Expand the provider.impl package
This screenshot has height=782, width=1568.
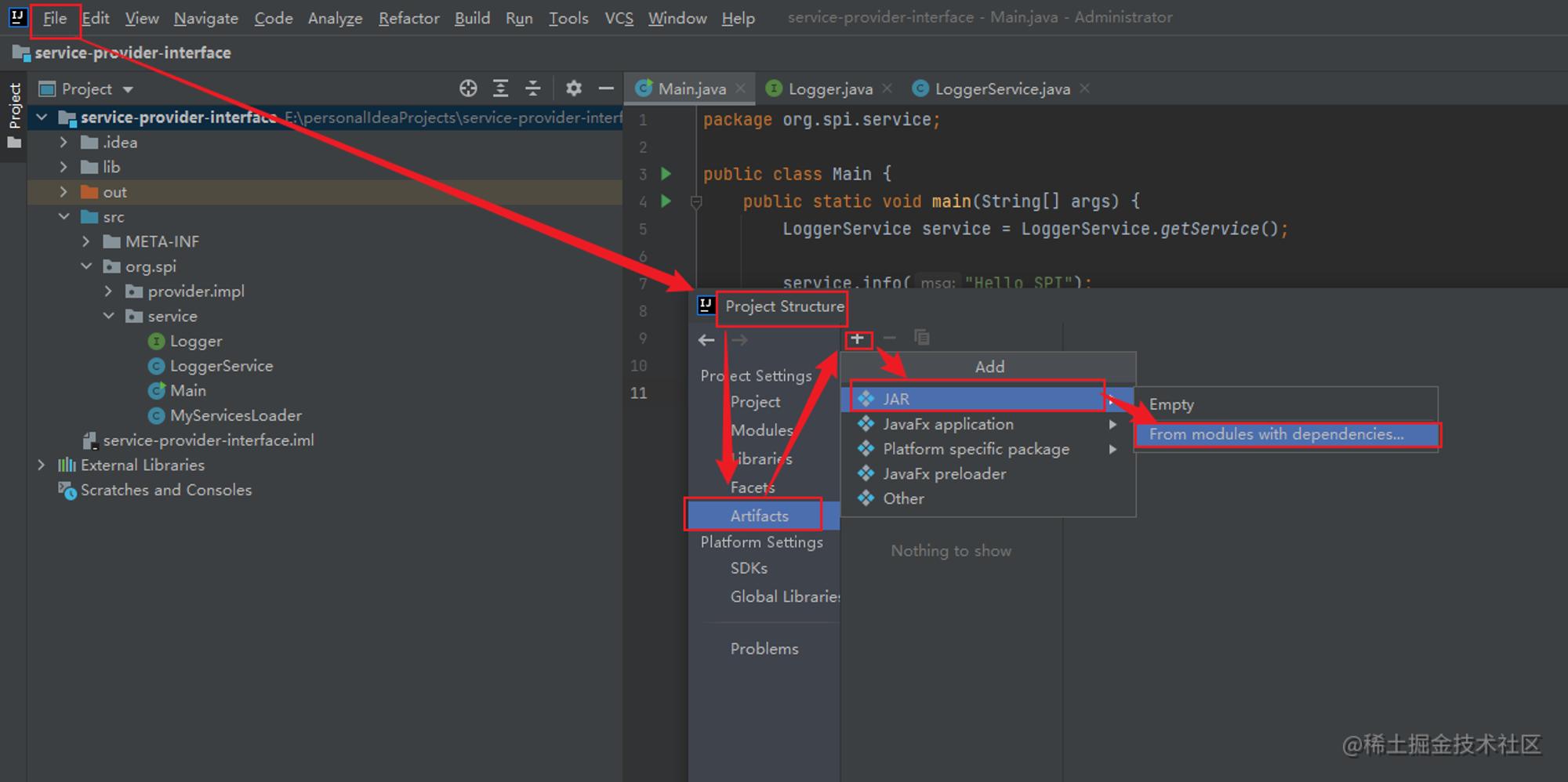point(109,291)
